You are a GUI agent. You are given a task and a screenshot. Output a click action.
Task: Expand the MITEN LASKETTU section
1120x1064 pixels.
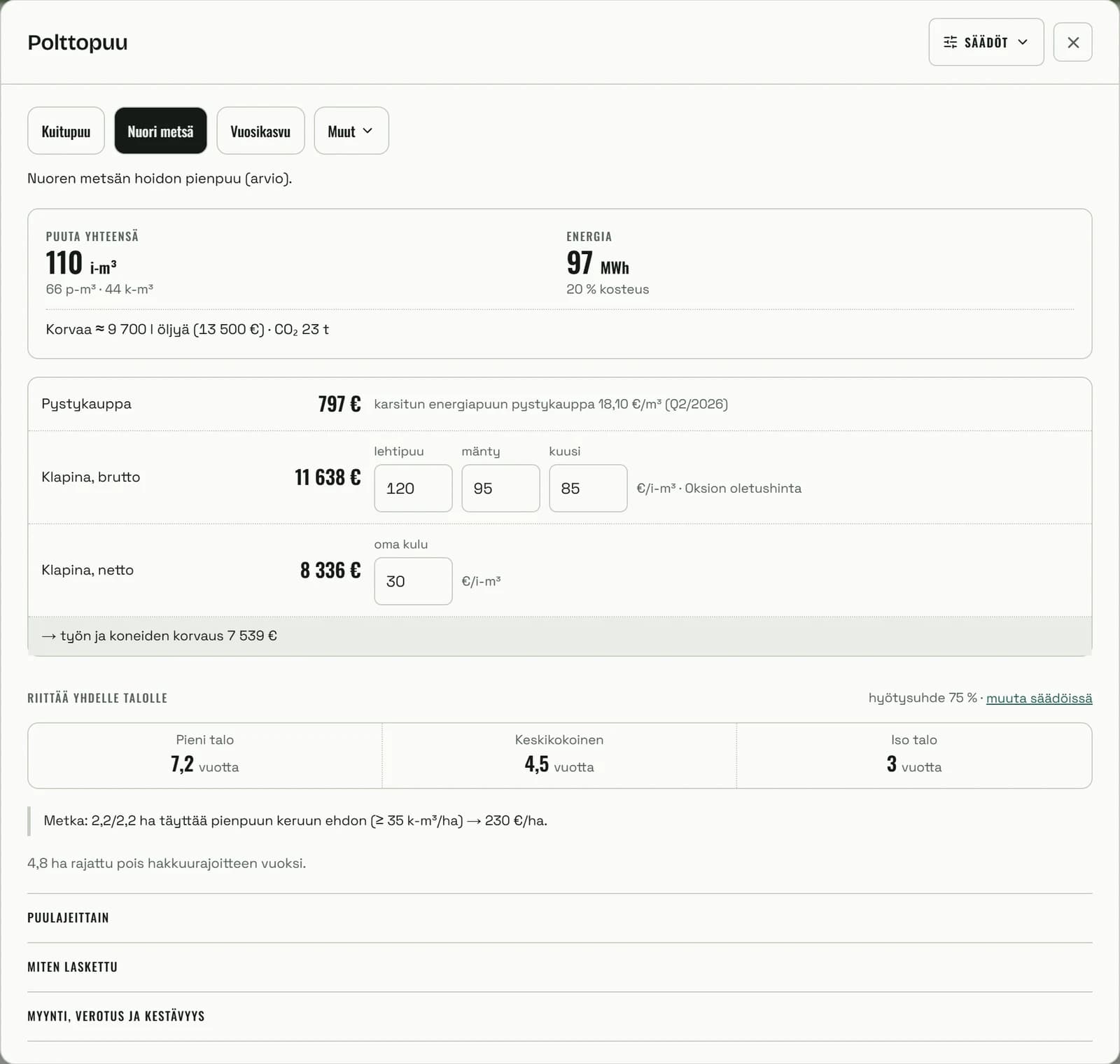(x=560, y=967)
